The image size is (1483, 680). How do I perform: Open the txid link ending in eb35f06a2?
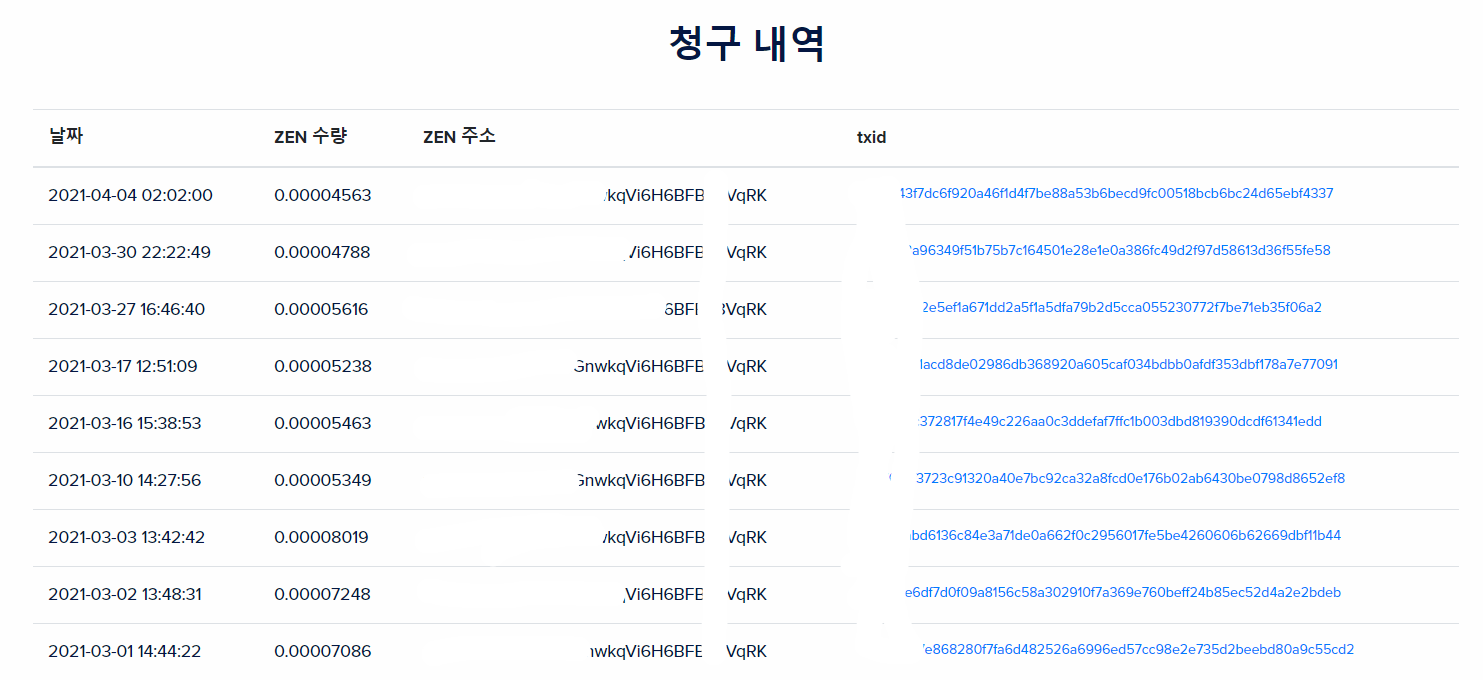[x=1121, y=308]
